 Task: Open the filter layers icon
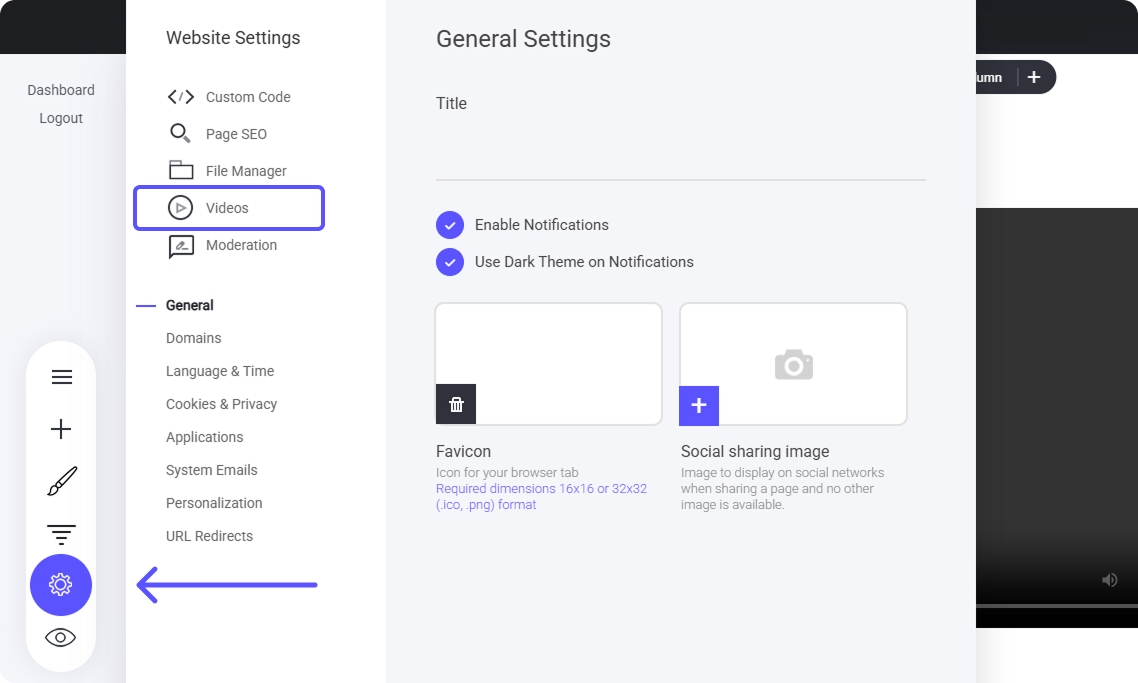pyautogui.click(x=61, y=534)
